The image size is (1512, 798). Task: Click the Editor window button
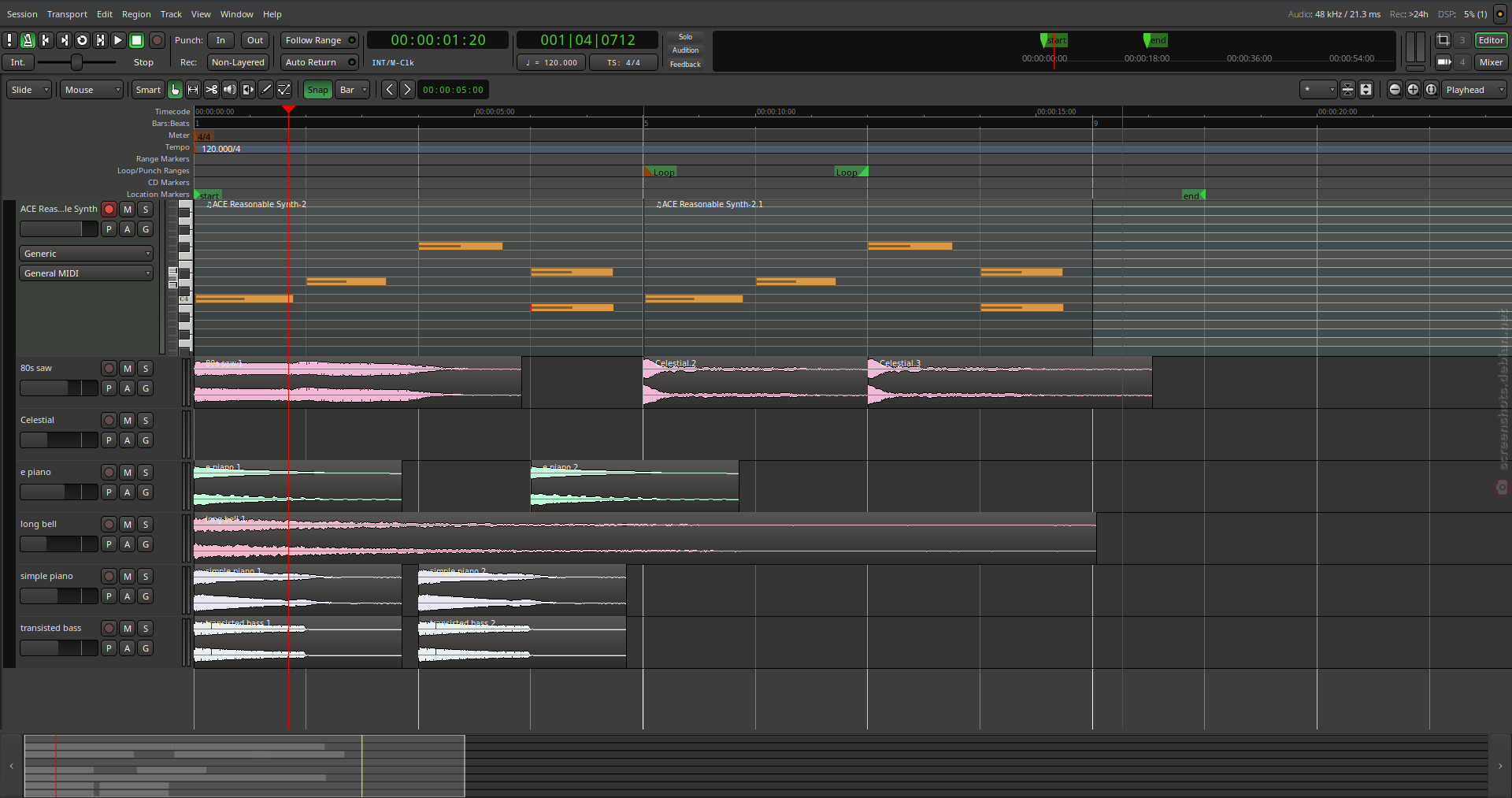click(1491, 40)
